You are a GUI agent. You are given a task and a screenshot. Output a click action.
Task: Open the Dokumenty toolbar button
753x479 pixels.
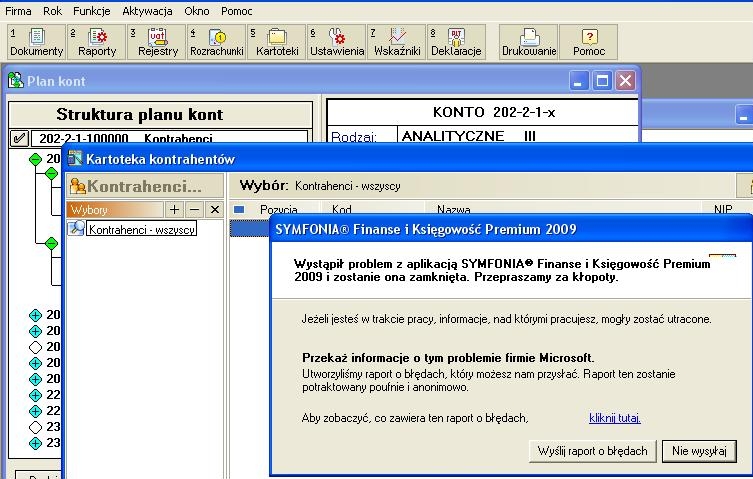[36, 42]
